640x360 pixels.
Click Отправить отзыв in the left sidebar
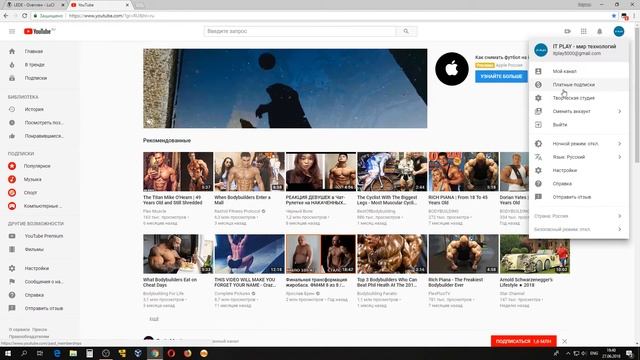tap(40, 309)
